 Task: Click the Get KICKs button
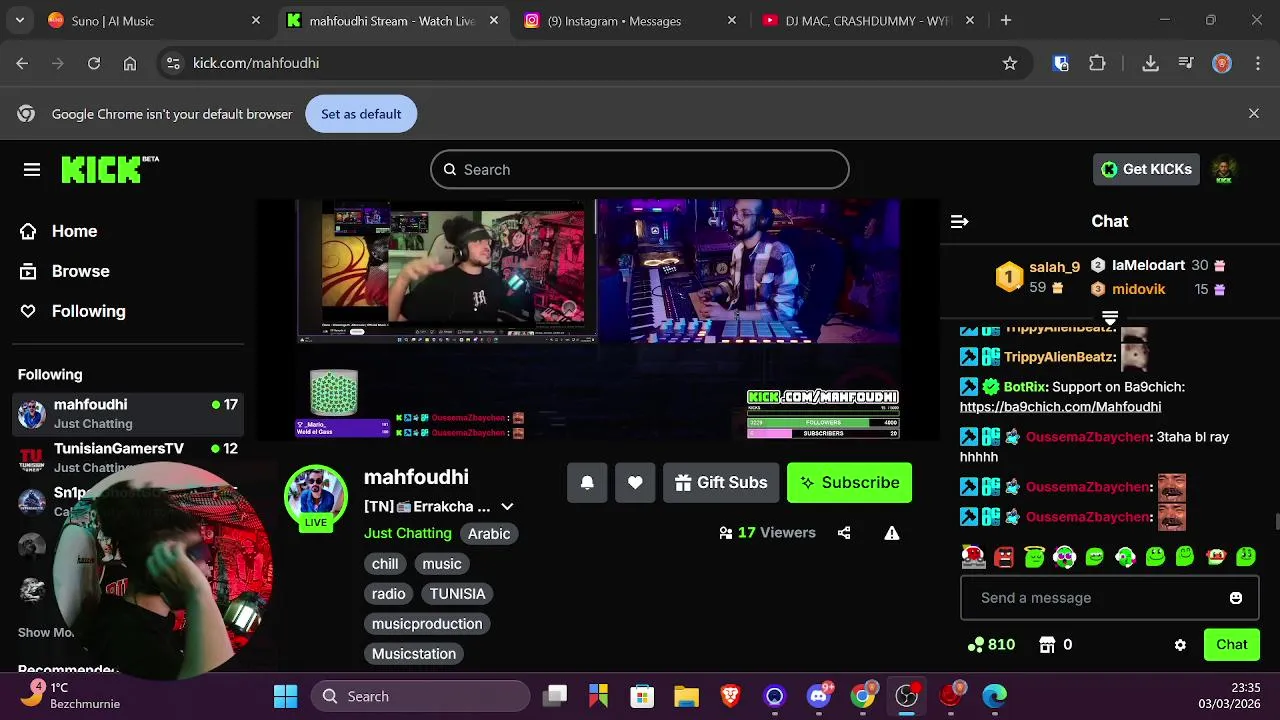click(x=1146, y=169)
